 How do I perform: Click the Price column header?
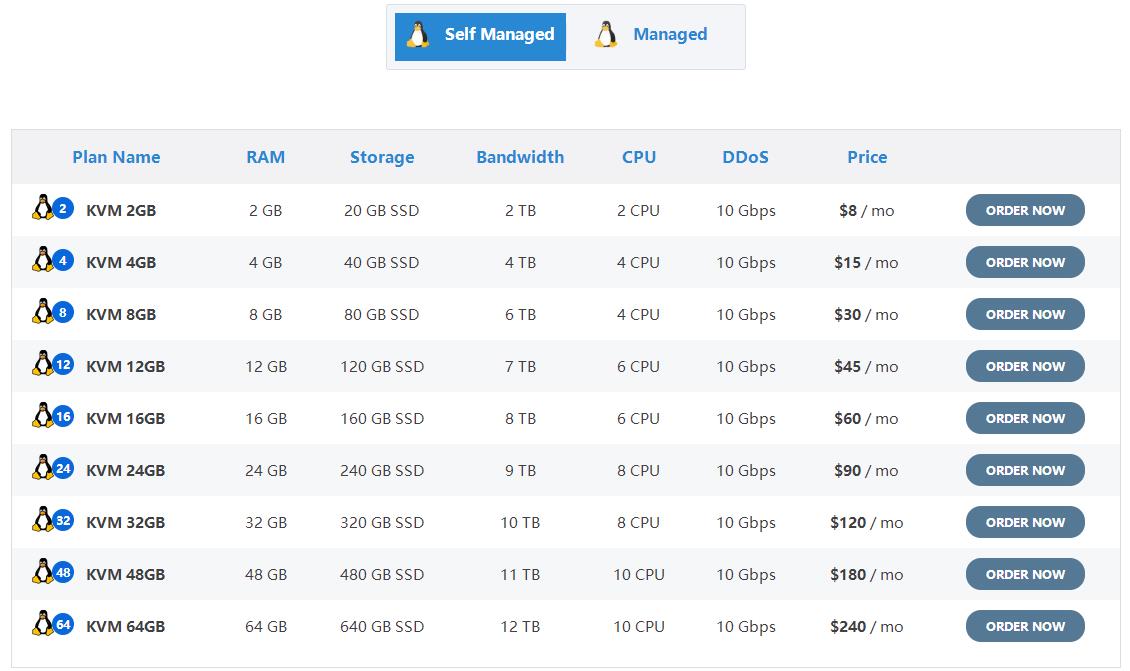tap(867, 157)
